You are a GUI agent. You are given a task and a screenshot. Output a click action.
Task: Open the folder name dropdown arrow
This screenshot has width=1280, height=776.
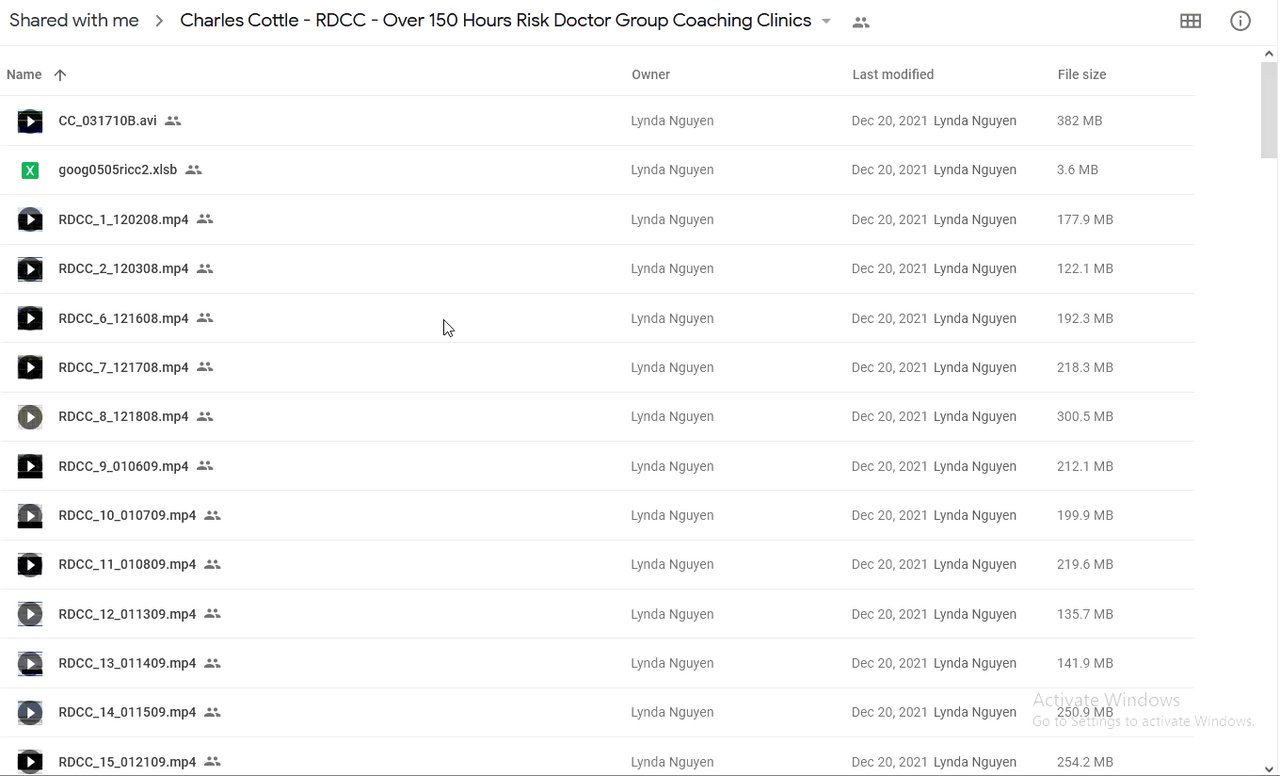pos(826,22)
